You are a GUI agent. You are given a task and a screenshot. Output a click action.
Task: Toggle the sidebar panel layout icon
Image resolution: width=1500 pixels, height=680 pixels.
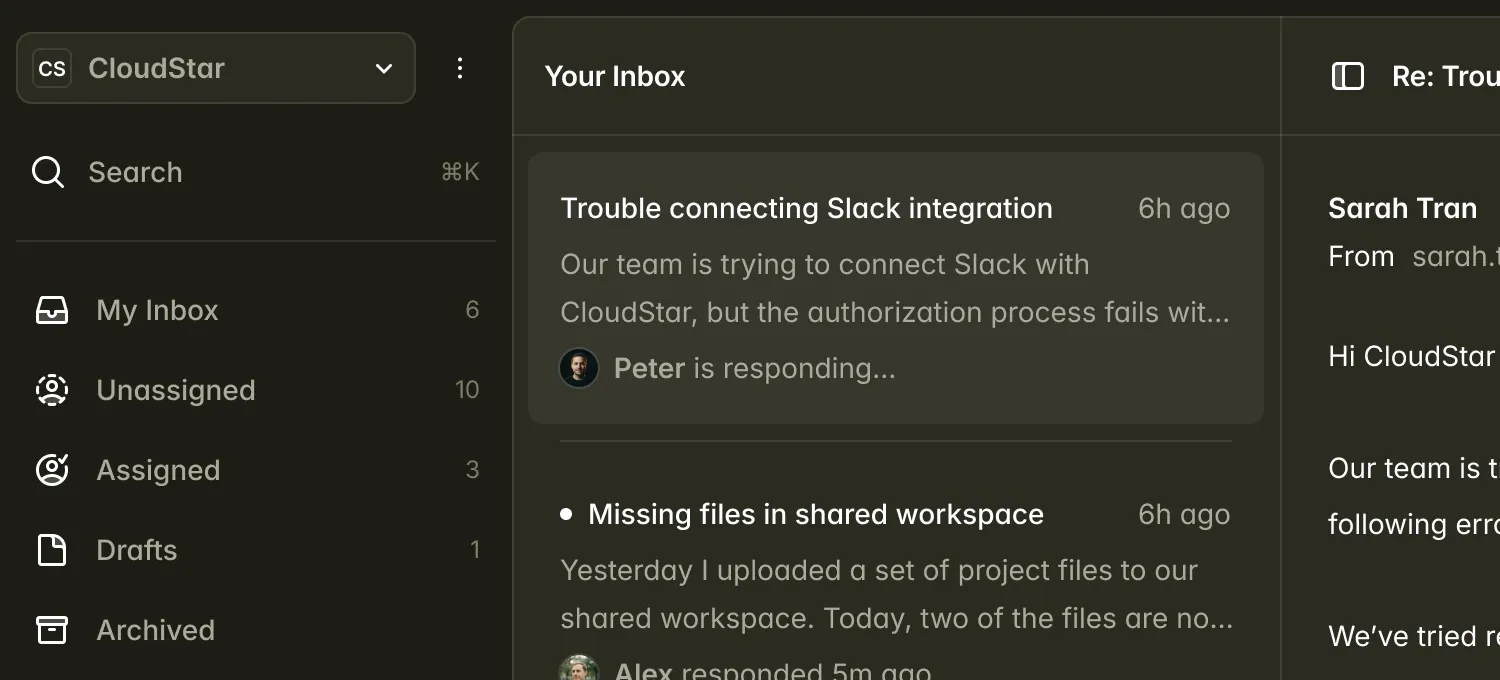[1348, 76]
